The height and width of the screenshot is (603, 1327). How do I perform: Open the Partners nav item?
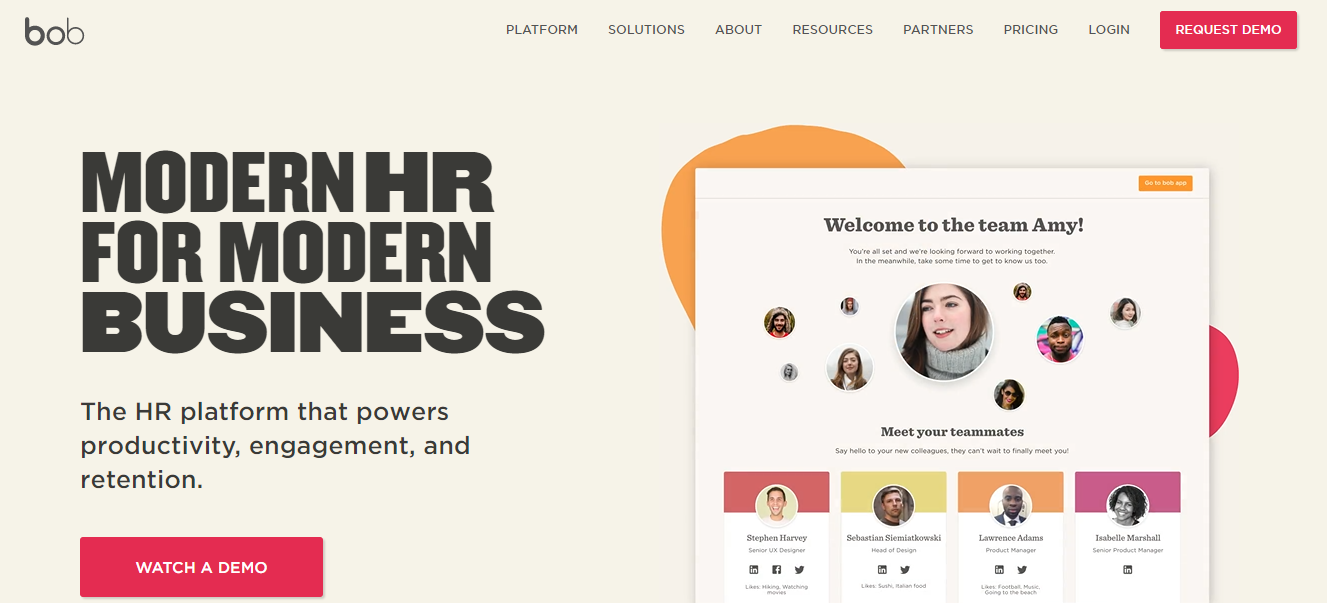coord(938,30)
